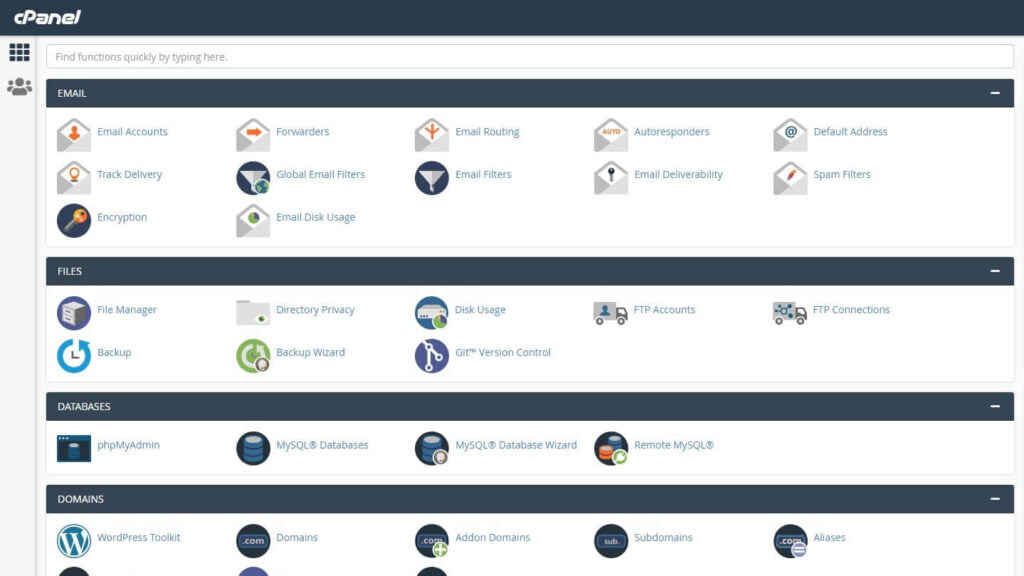Click the Global Email Filters icon

(x=253, y=177)
